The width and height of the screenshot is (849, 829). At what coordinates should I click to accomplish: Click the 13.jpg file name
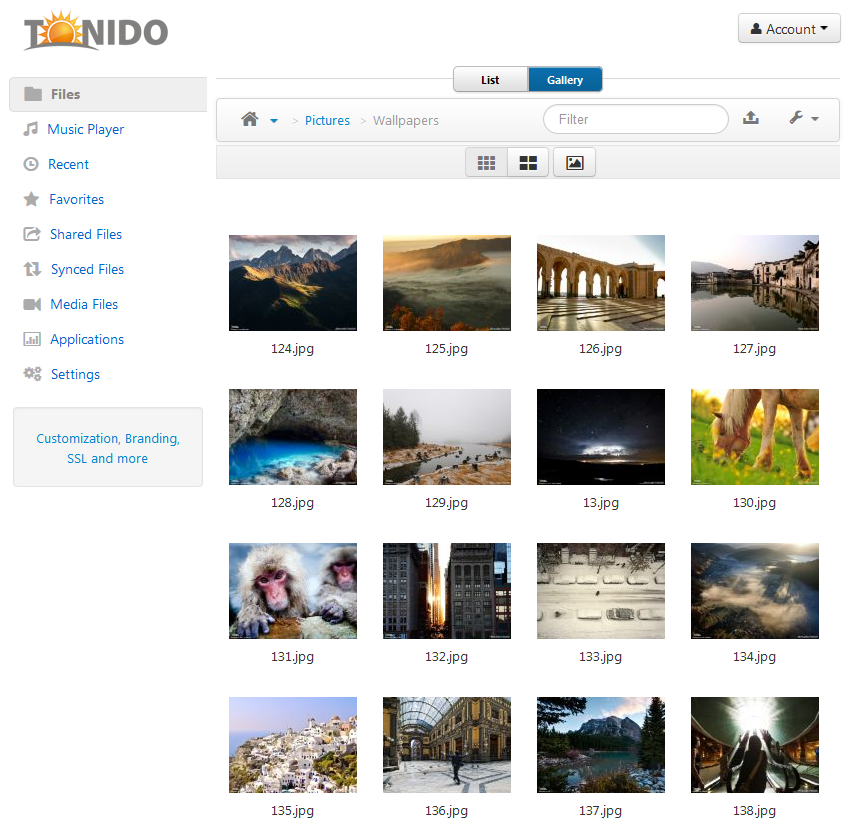point(600,503)
